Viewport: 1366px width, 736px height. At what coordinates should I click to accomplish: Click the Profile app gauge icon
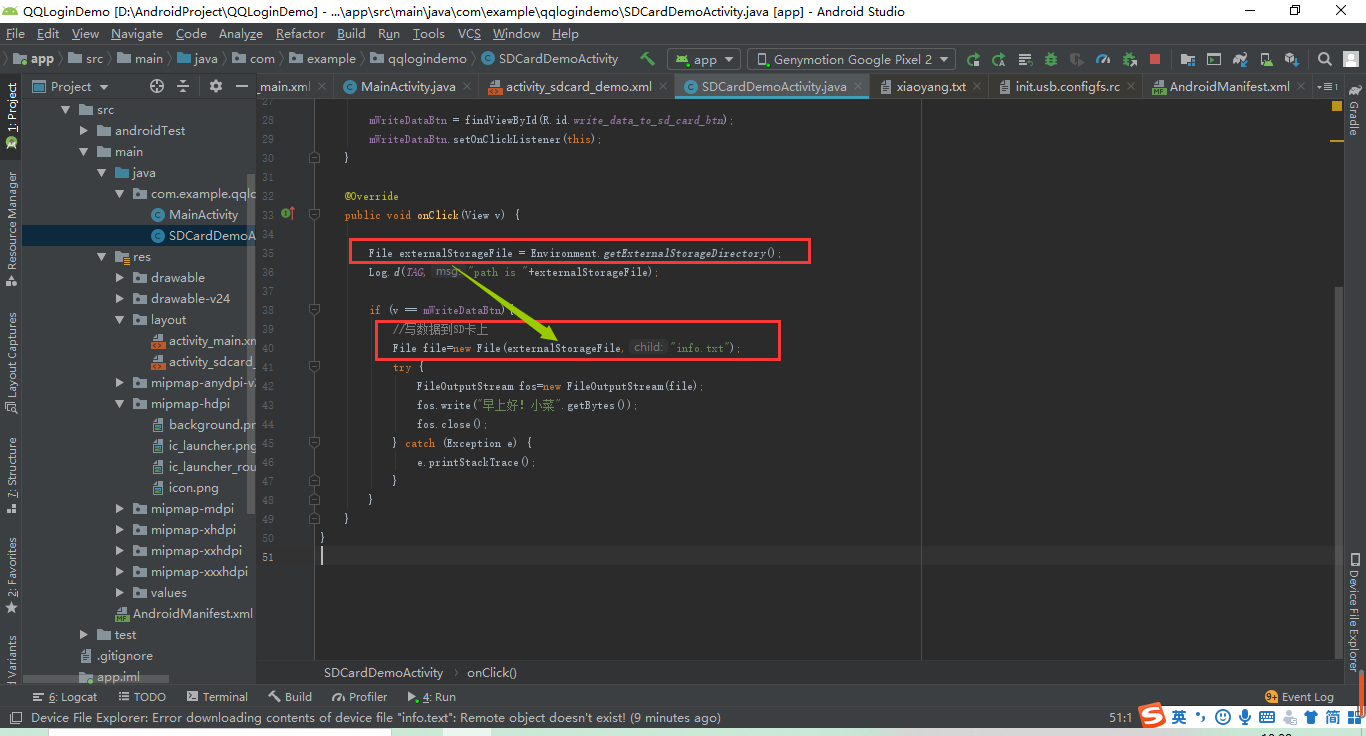[1103, 59]
